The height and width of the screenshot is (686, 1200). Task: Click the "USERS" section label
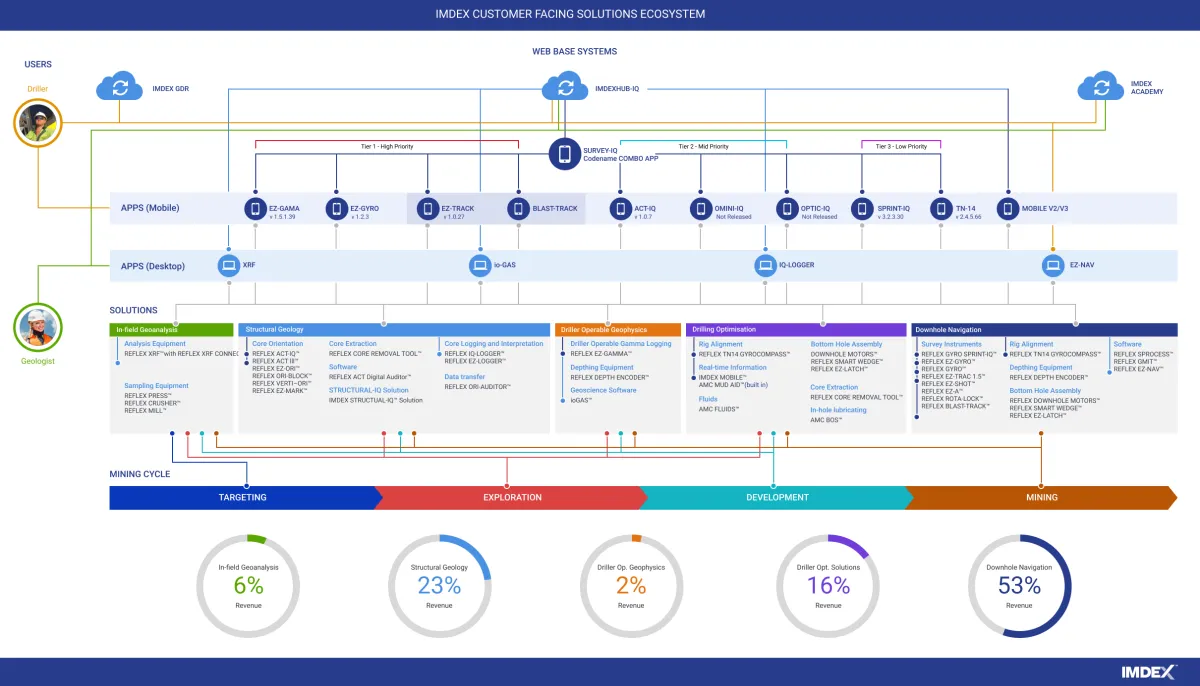tap(38, 65)
